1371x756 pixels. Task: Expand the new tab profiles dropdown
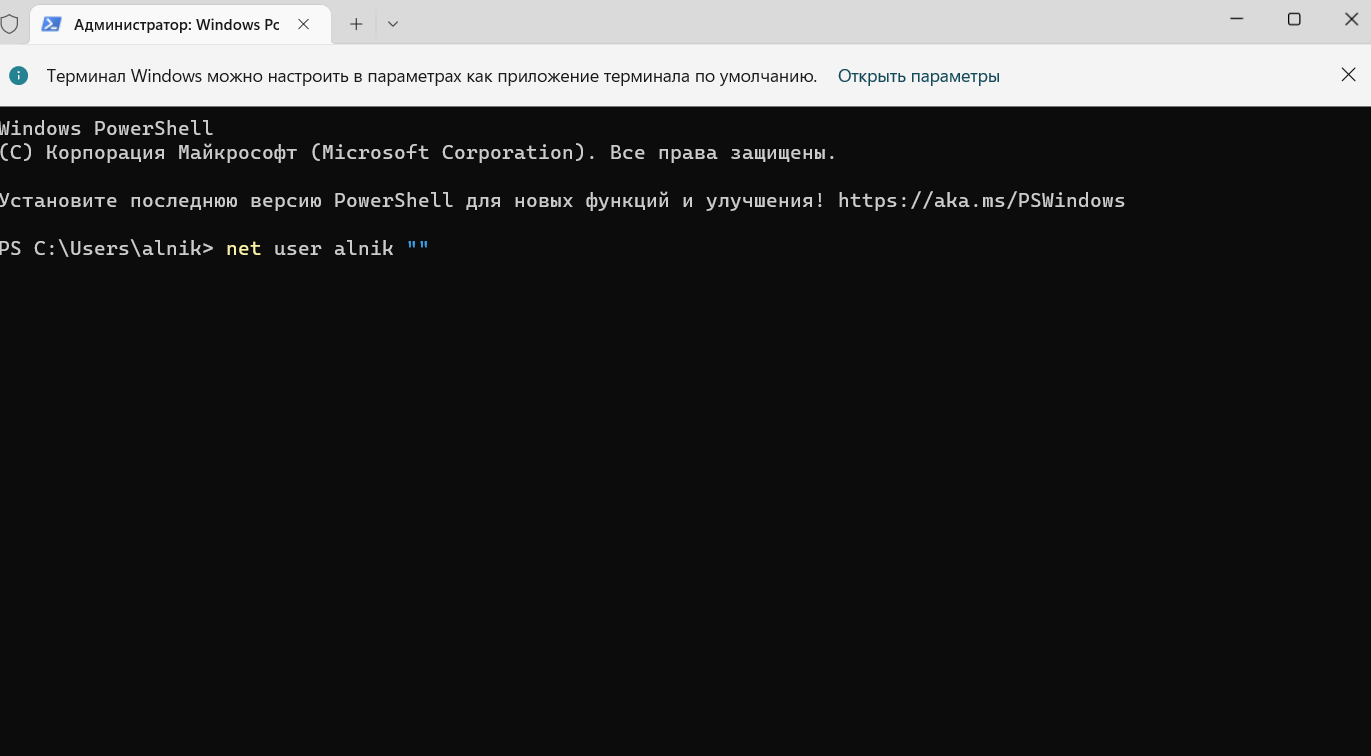tap(393, 24)
